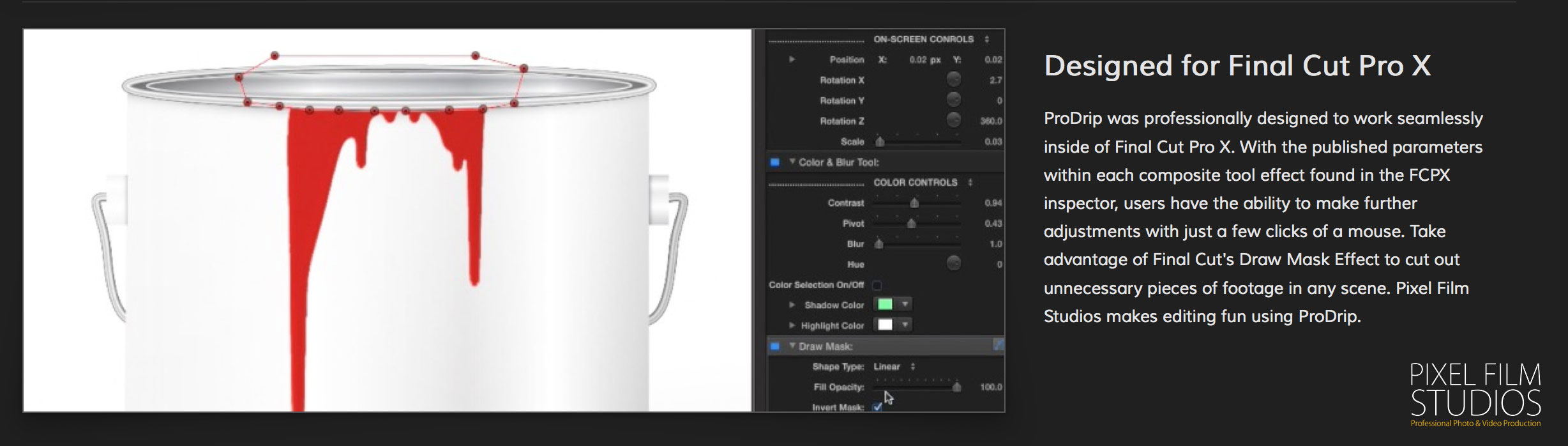Click the Contrast slider handle
Image resolution: width=1568 pixels, height=446 pixels.
(x=914, y=203)
